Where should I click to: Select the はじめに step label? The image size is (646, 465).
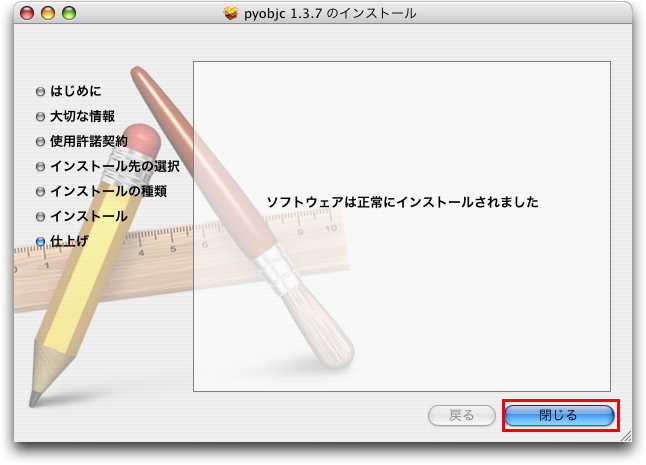[76, 91]
